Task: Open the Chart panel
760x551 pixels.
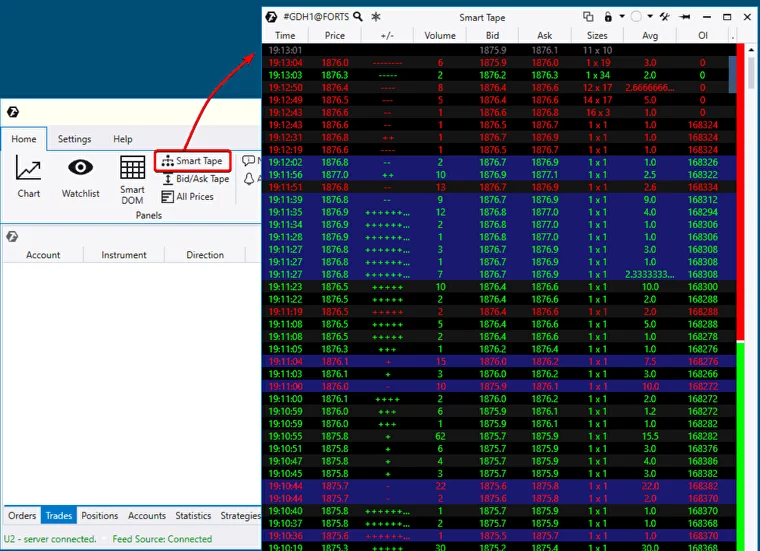Action: 28,177
